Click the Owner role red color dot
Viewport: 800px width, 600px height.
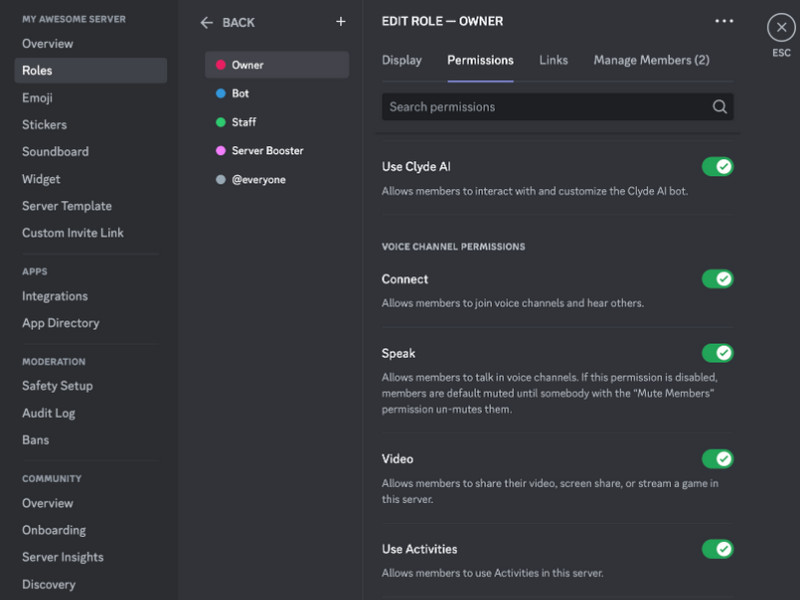click(x=221, y=65)
